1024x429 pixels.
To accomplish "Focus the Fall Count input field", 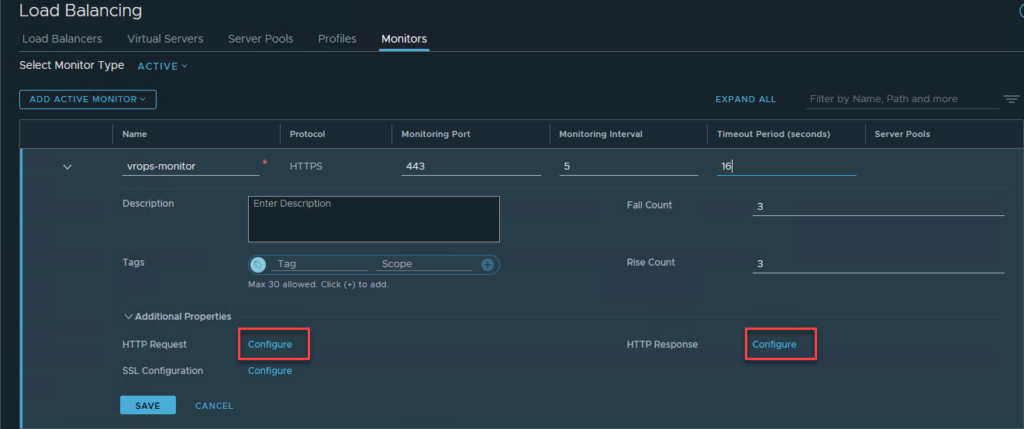I will [x=877, y=206].
